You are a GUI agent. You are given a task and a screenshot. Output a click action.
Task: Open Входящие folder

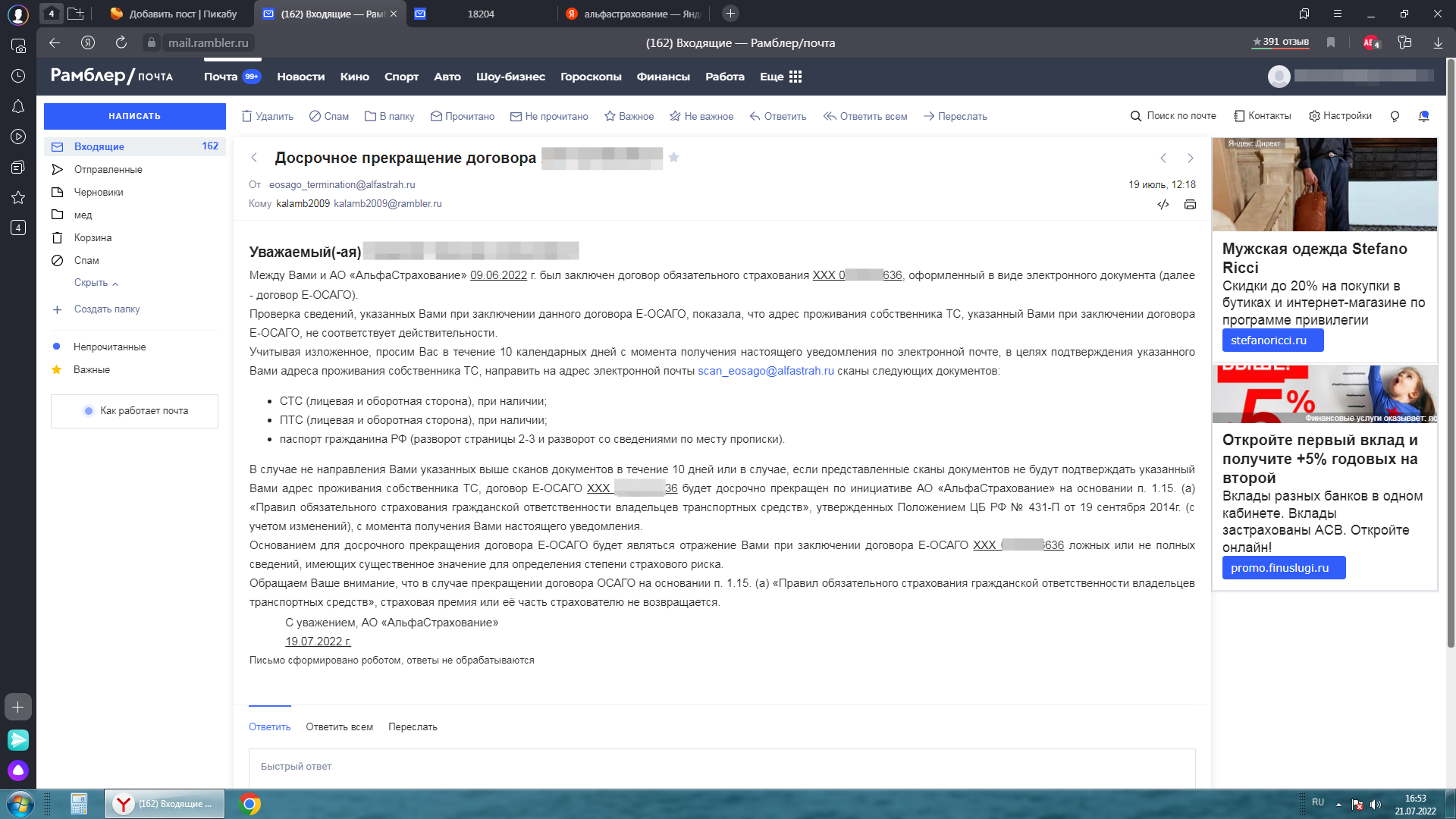coord(135,146)
